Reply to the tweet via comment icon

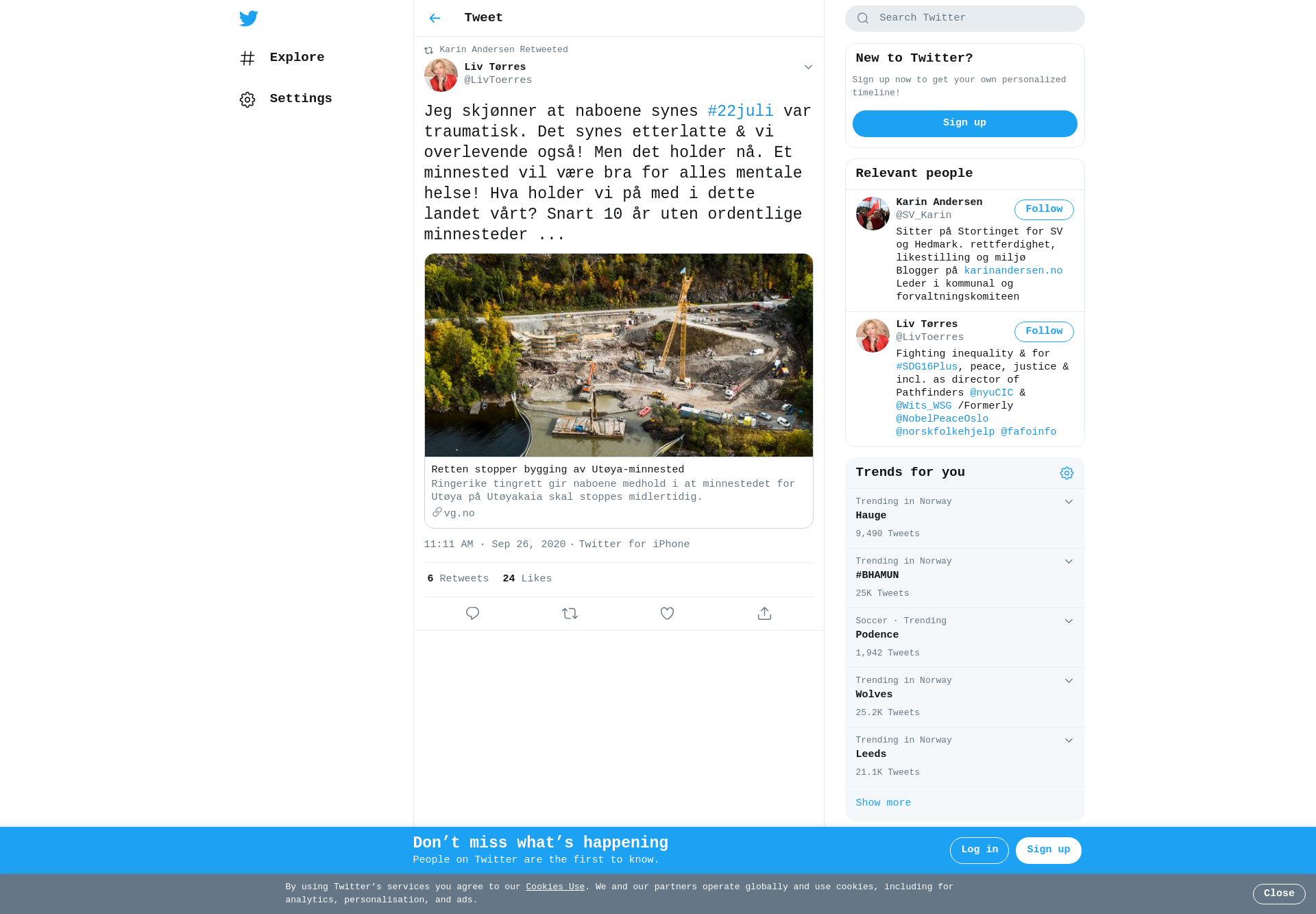[472, 614]
